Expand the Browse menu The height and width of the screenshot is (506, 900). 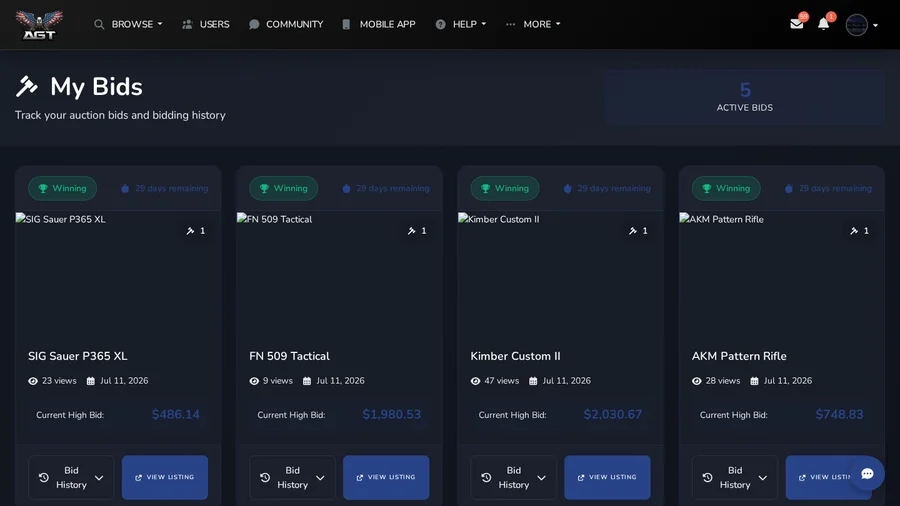point(129,24)
